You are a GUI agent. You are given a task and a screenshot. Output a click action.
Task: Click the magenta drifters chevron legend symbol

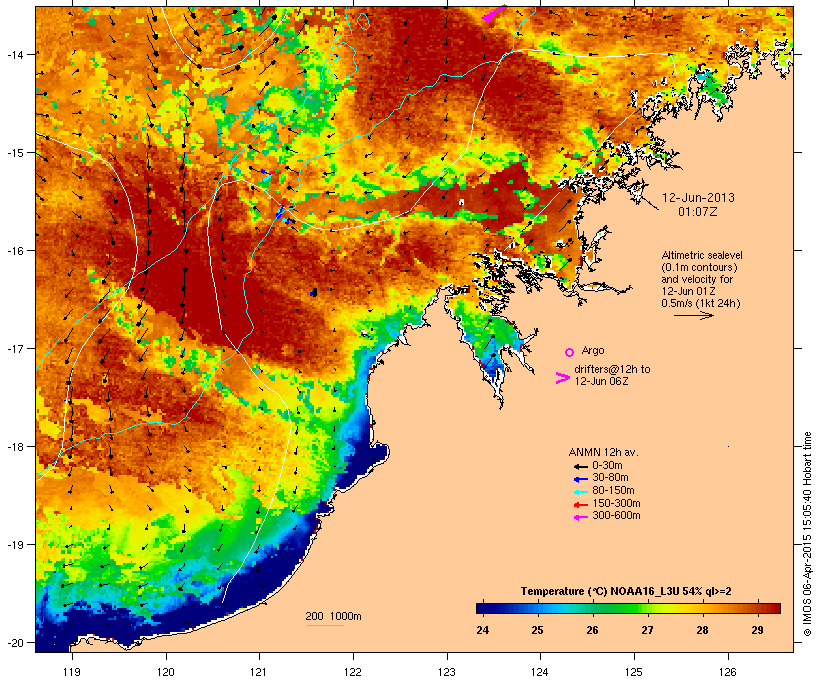tap(562, 378)
